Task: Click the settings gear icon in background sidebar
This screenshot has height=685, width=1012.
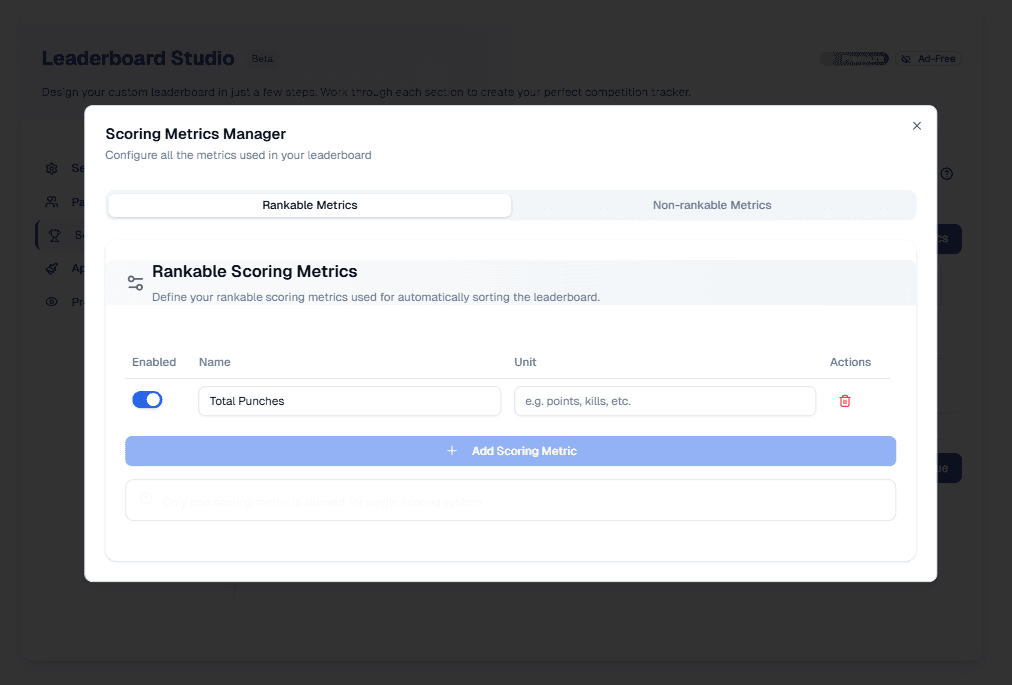Action: point(52,169)
